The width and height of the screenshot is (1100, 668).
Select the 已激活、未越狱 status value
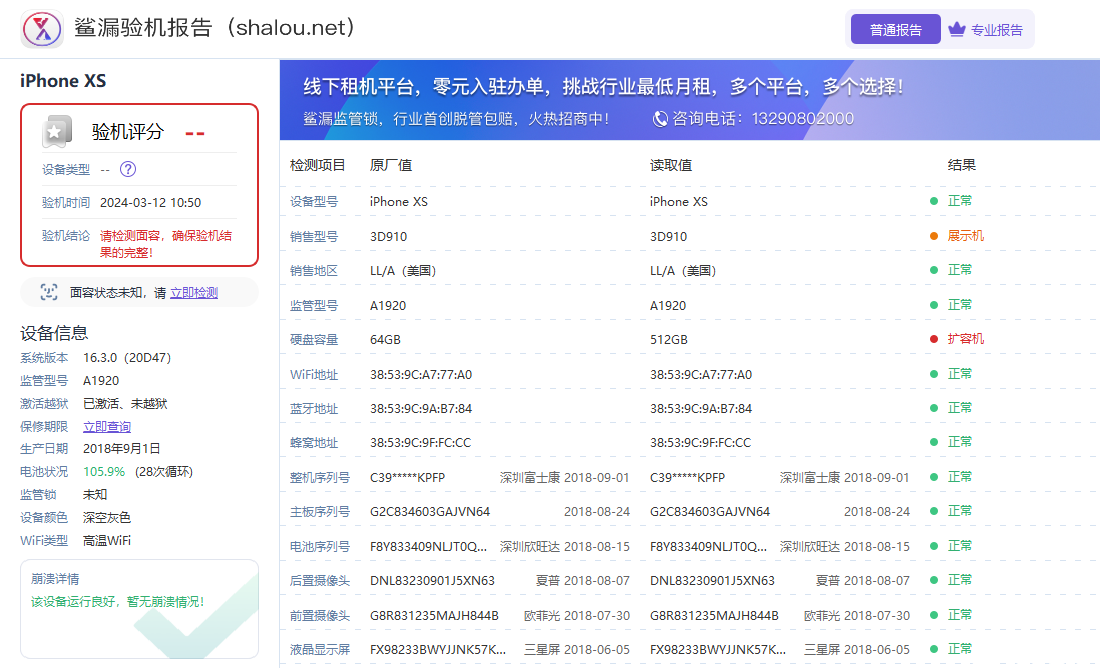125,403
